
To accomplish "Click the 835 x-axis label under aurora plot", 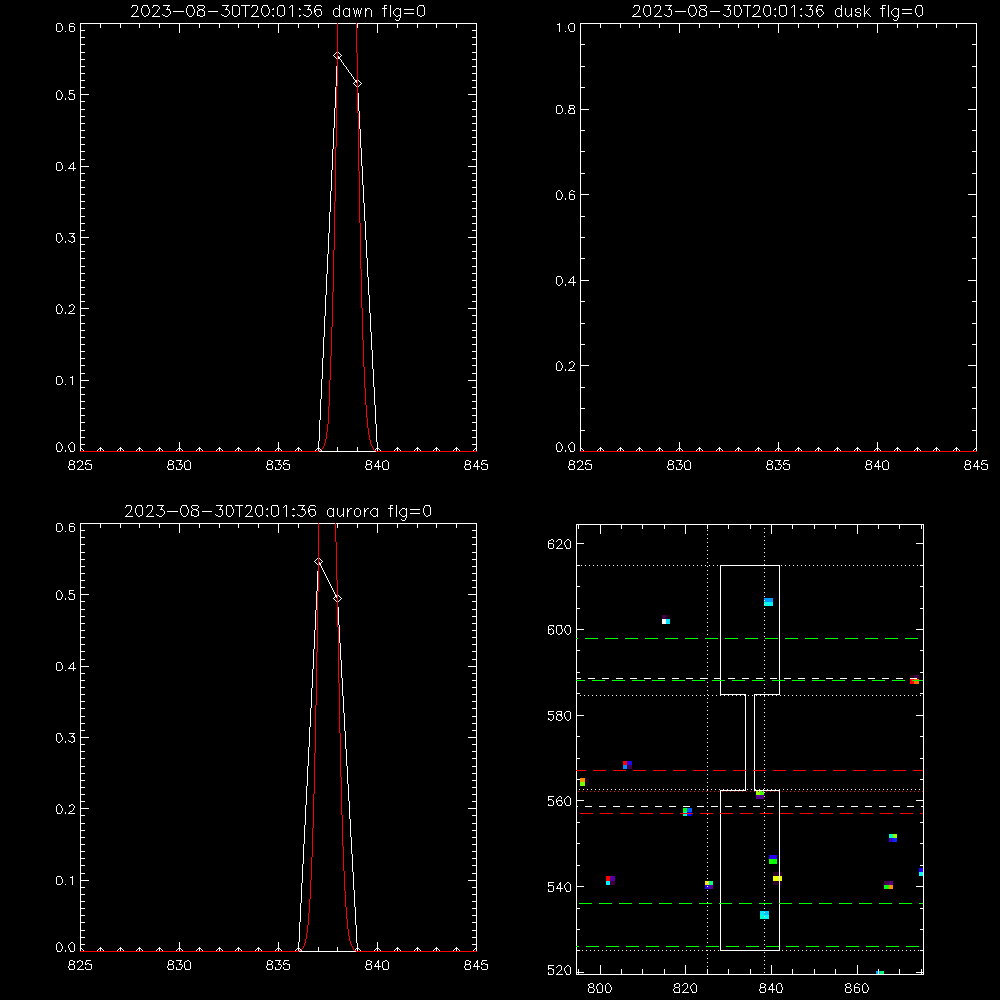I will (278, 965).
